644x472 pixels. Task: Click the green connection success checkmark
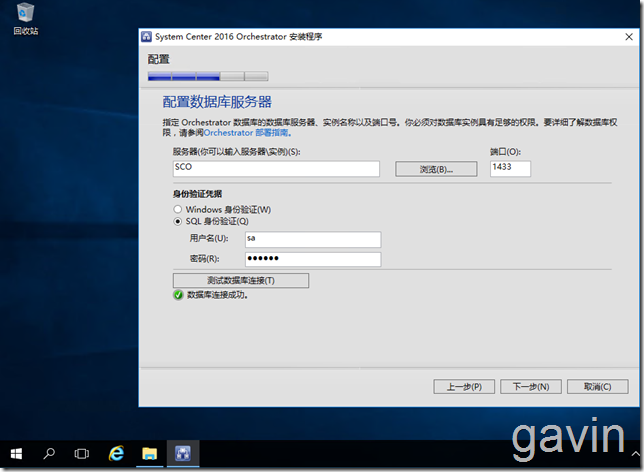(x=178, y=295)
